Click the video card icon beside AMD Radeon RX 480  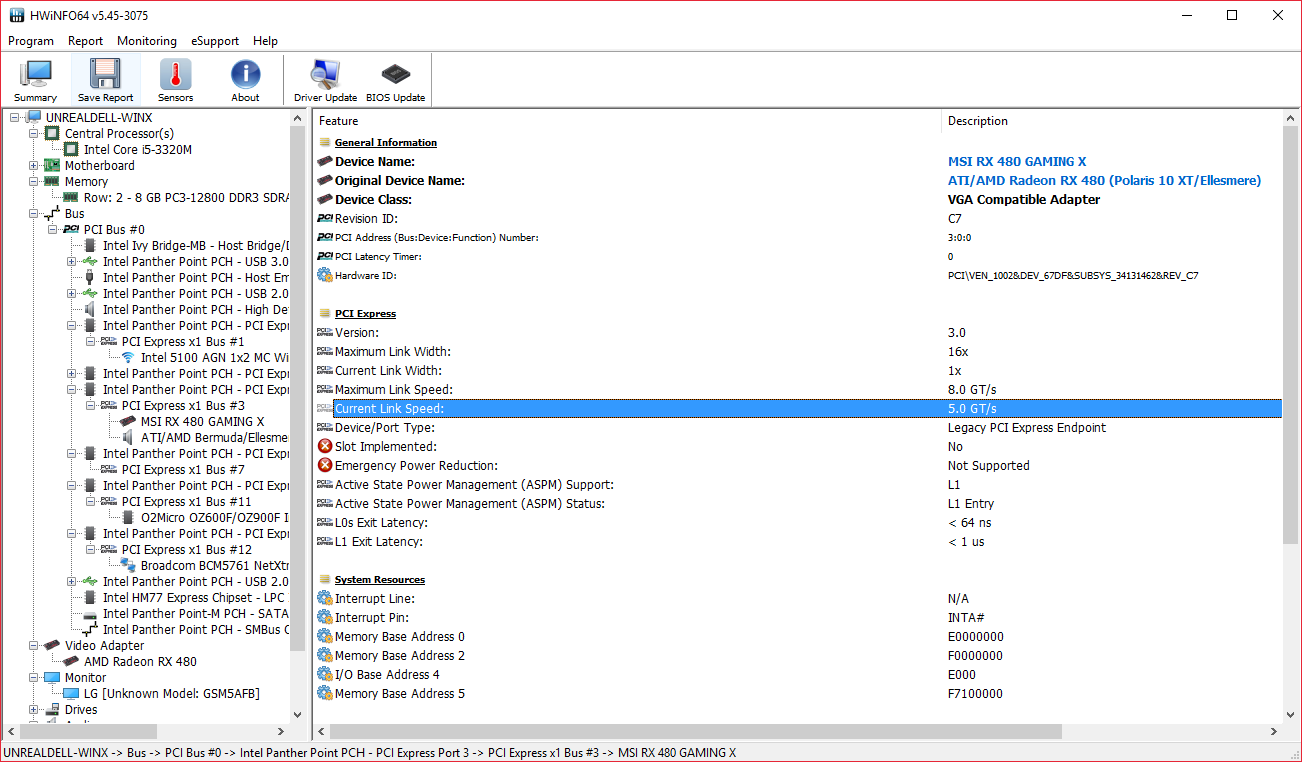pos(71,661)
